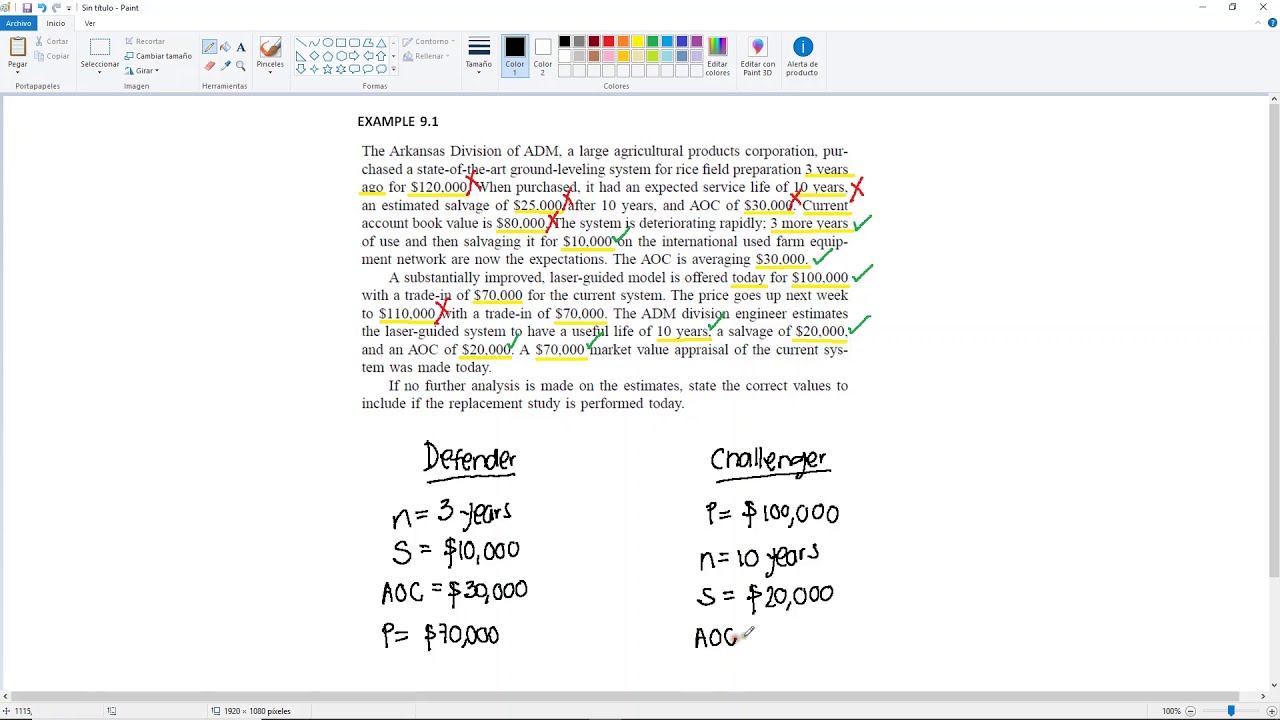Choose the Triangle shape
This screenshot has width=1280, height=720.
(381, 43)
